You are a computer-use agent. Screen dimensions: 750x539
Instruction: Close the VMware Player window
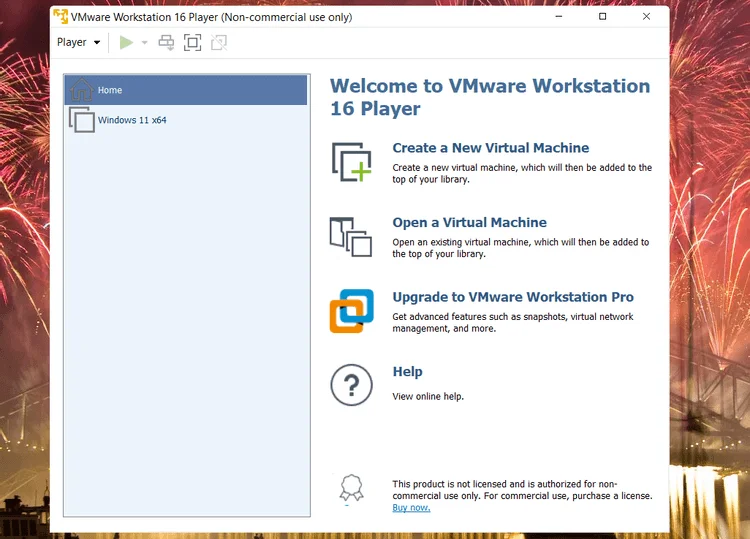(x=646, y=17)
